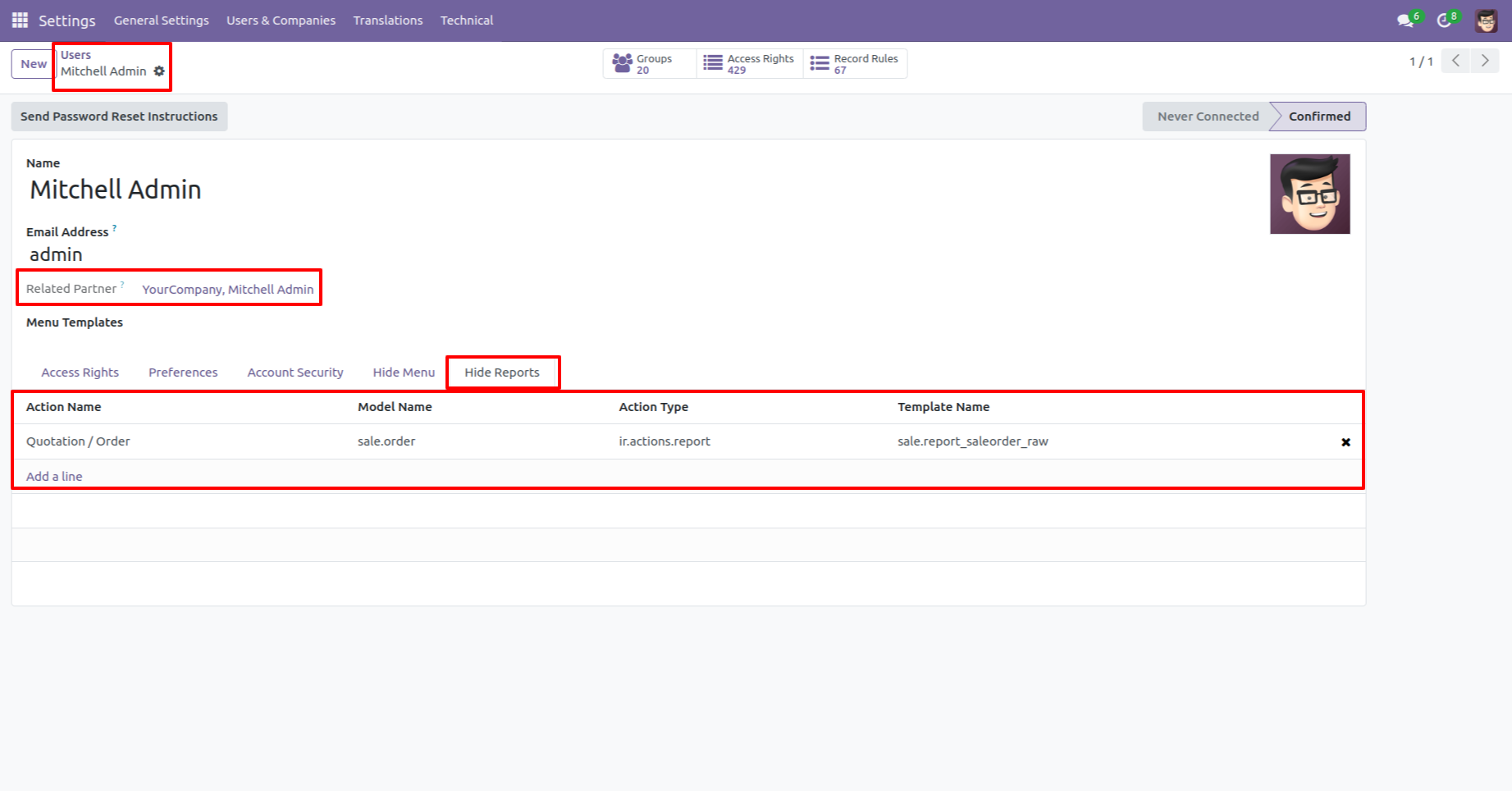Open Groups via the people smart button icon
The height and width of the screenshot is (791, 1512).
click(624, 63)
